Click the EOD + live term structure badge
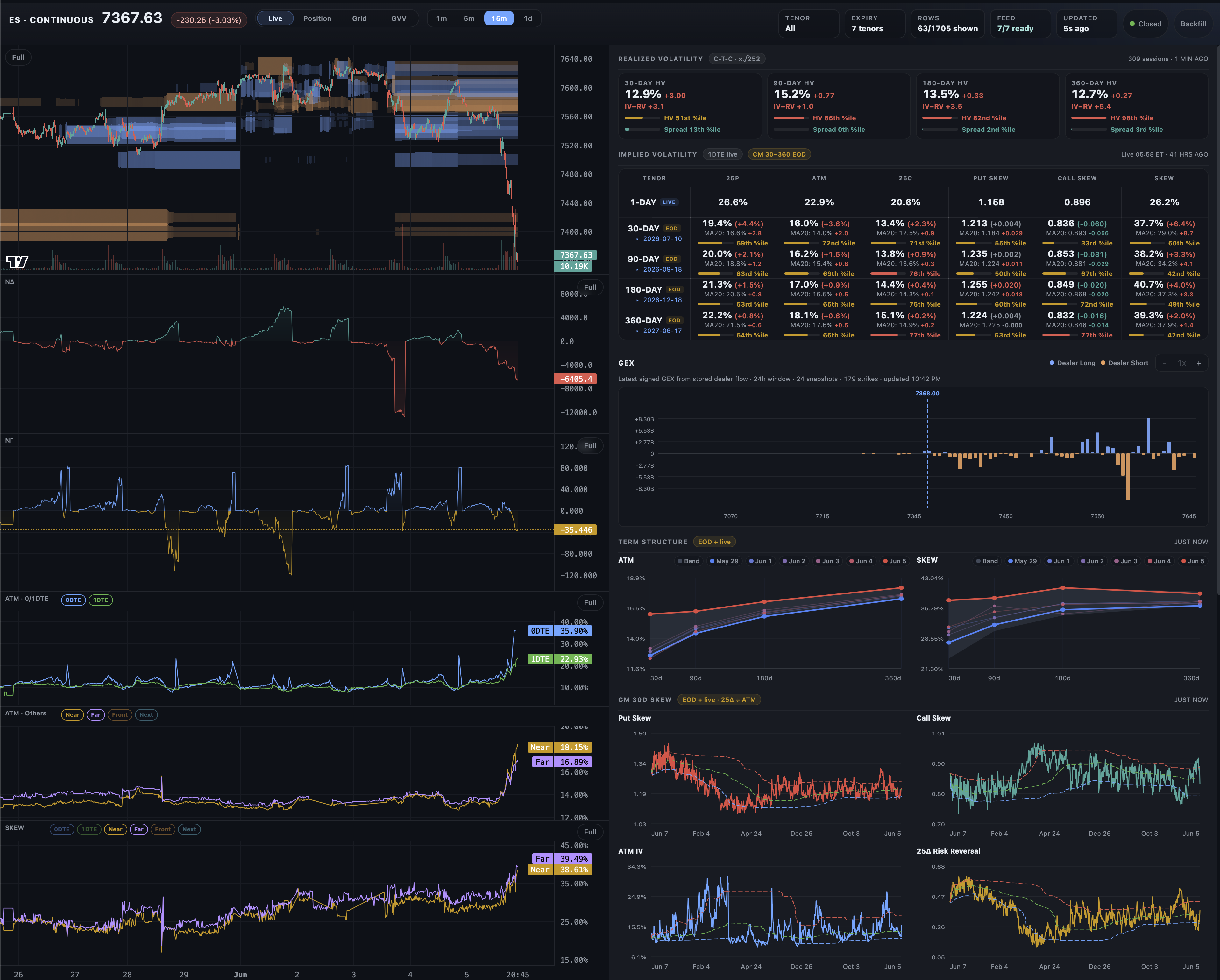Image resolution: width=1220 pixels, height=980 pixels. coord(714,542)
